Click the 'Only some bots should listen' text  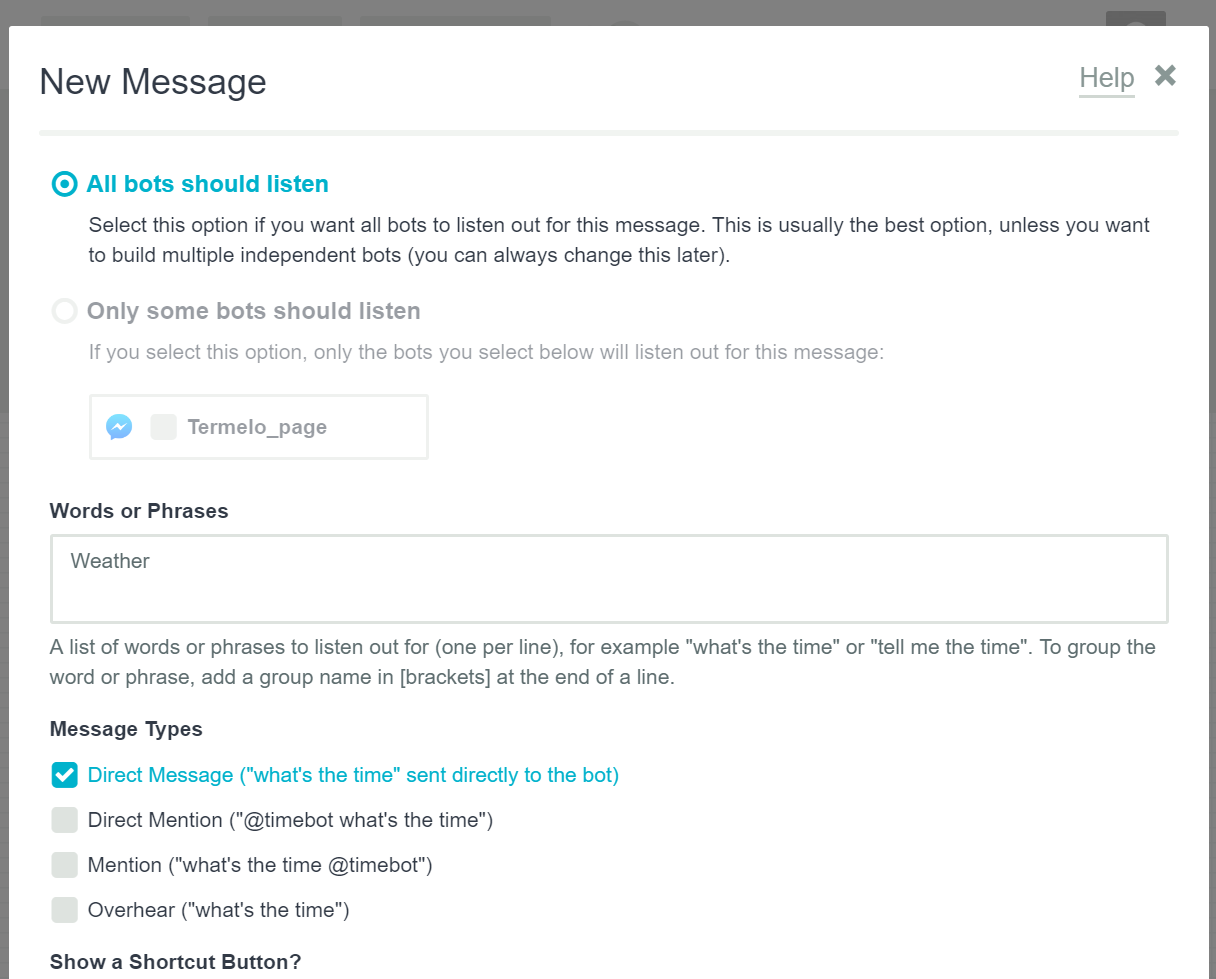254,311
